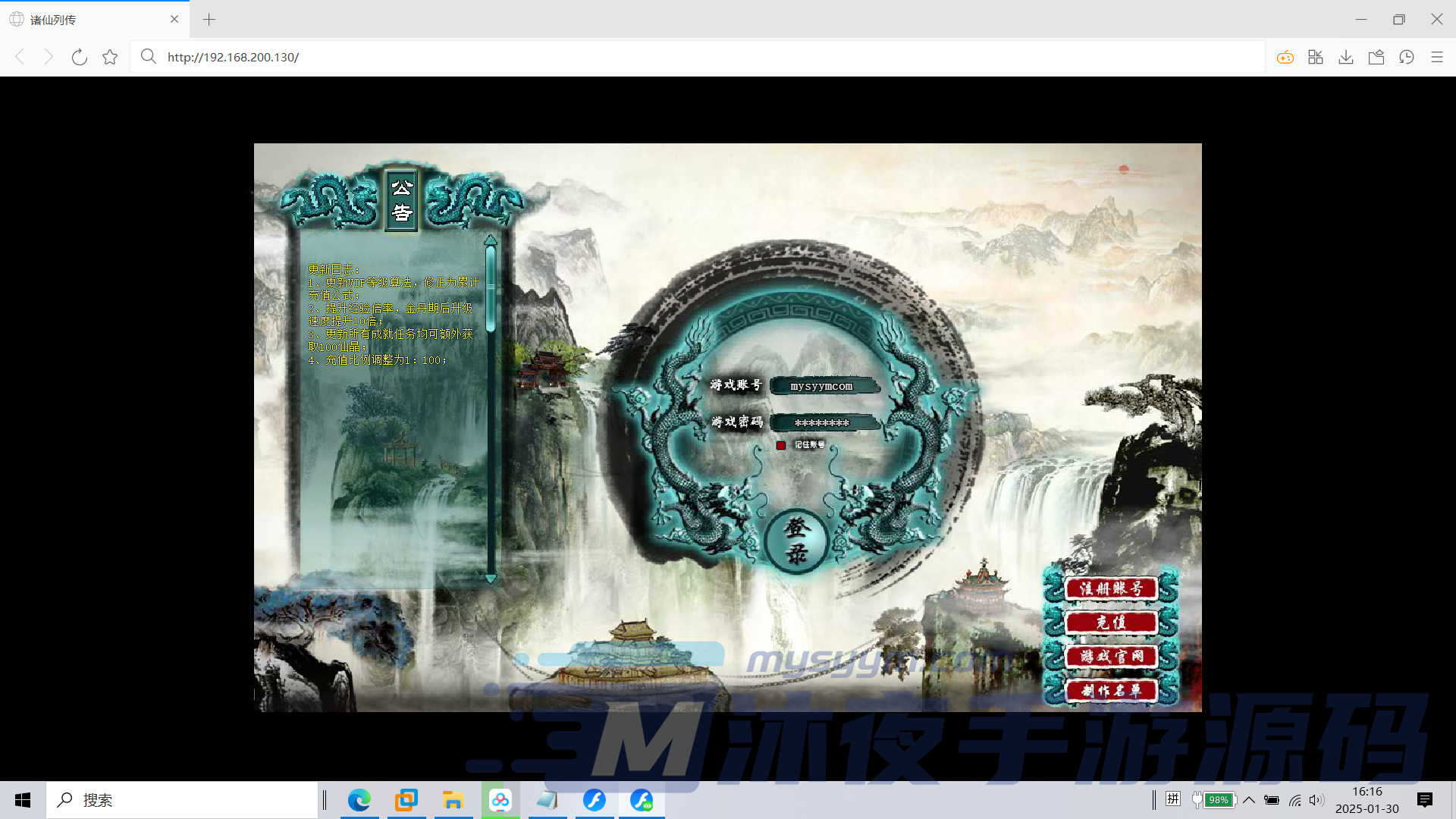The image size is (1456, 819).
Task: Reload the page with refresh icon
Action: click(79, 57)
